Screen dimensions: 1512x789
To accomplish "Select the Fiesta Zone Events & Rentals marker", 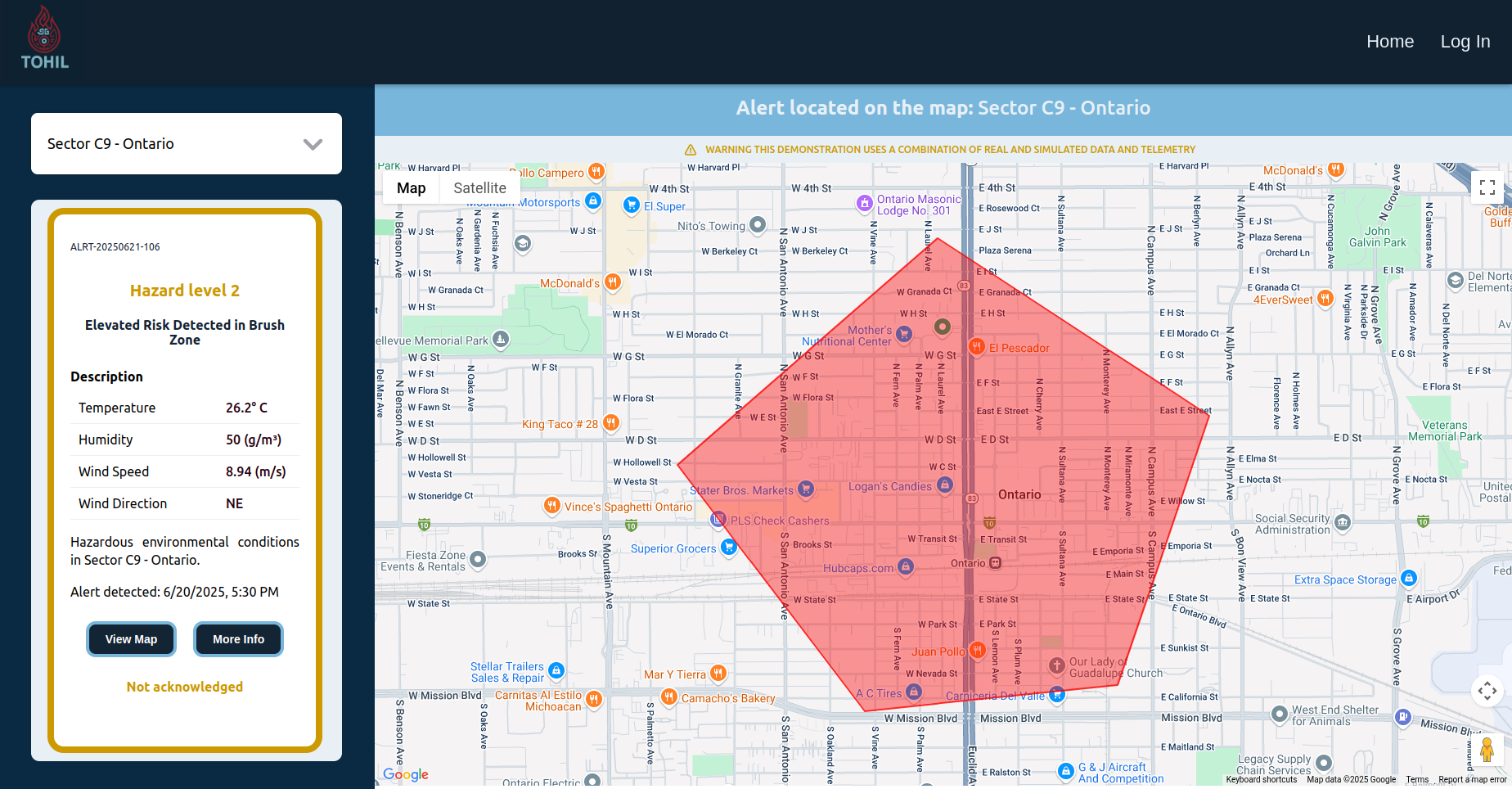I will pyautogui.click(x=478, y=560).
